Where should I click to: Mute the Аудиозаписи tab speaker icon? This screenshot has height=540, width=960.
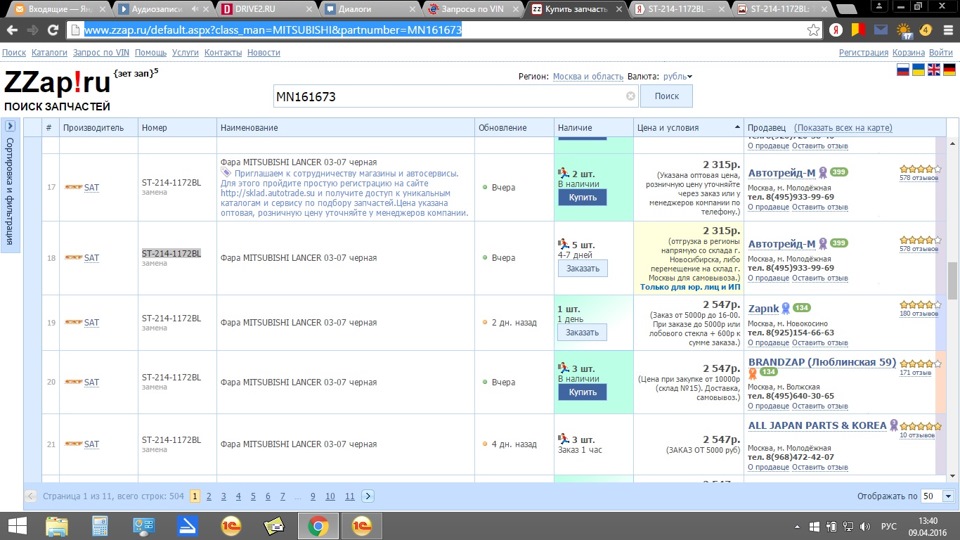195,9
